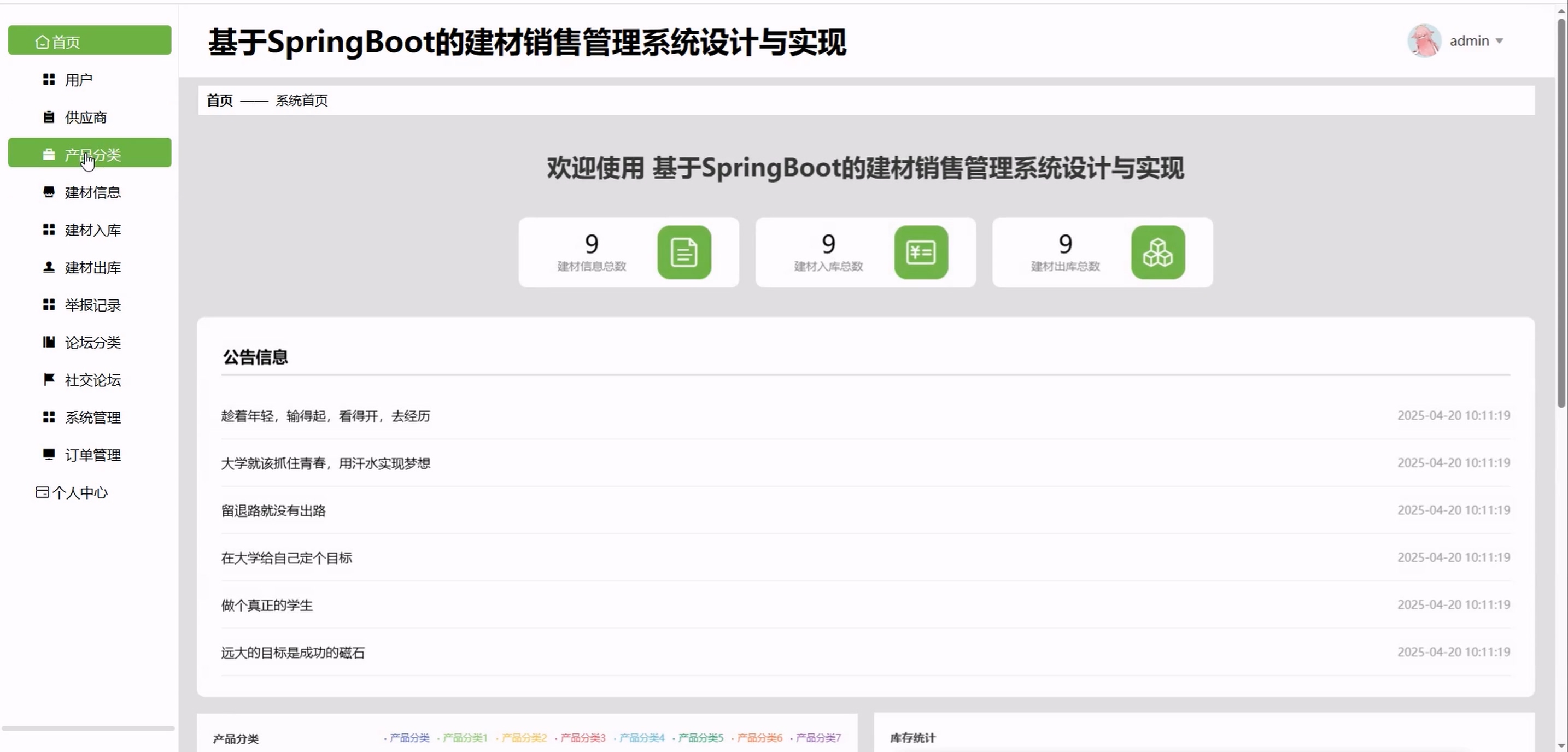Screen dimensions: 1568x752
Task: Click the person icon beside 建材出库
Action: tap(49, 267)
